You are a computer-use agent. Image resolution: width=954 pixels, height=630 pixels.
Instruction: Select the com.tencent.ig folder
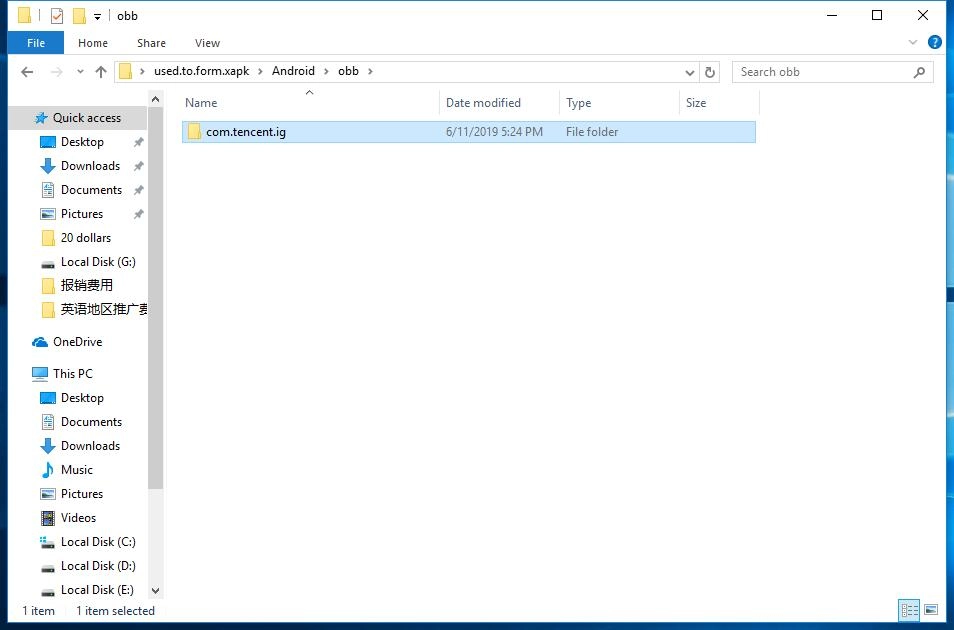coord(246,132)
